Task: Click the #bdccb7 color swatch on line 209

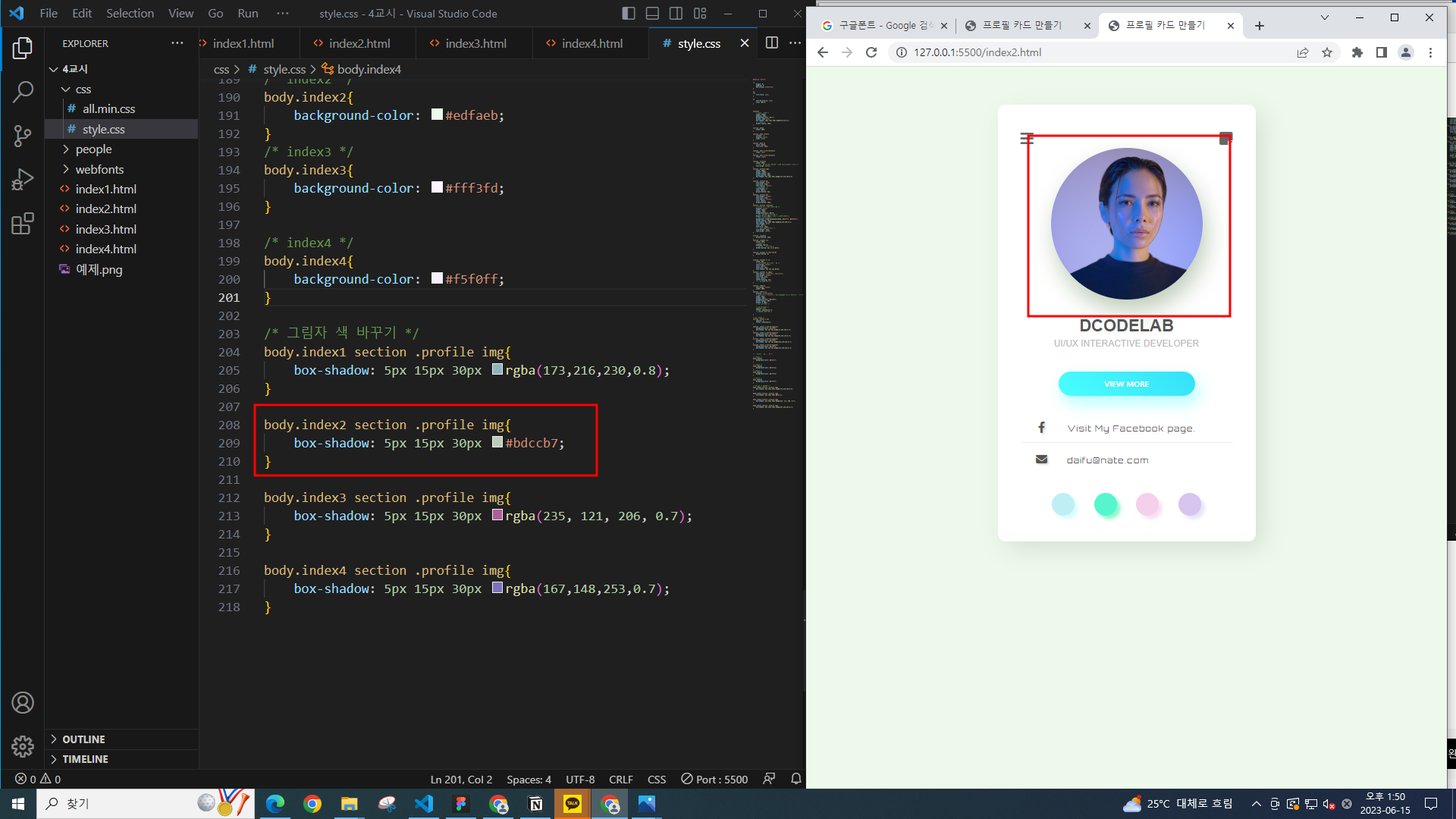Action: point(497,442)
